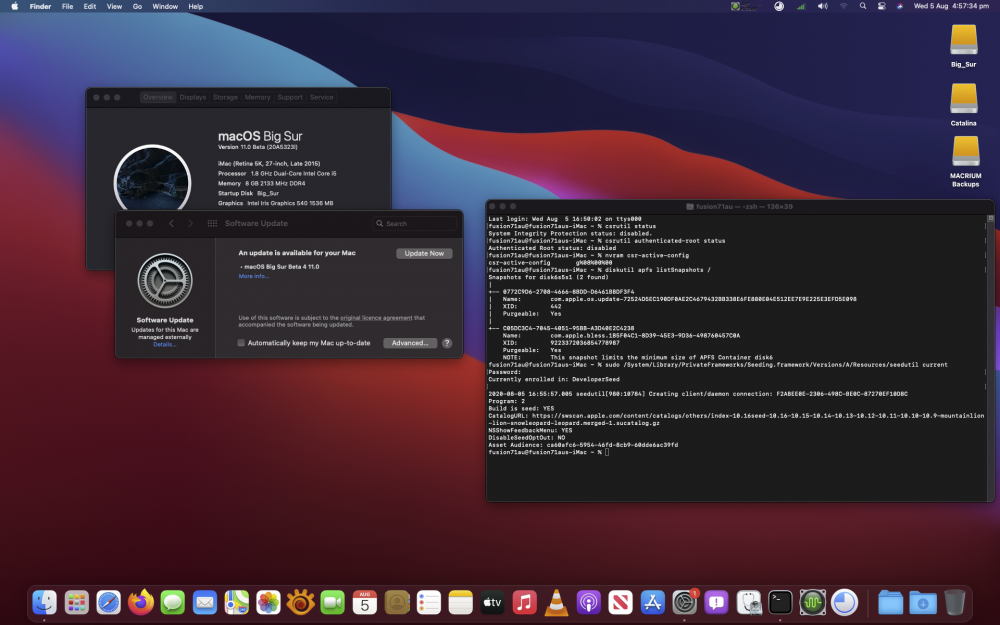Open the Help menu
This screenshot has width=1000, height=625.
tap(196, 6)
